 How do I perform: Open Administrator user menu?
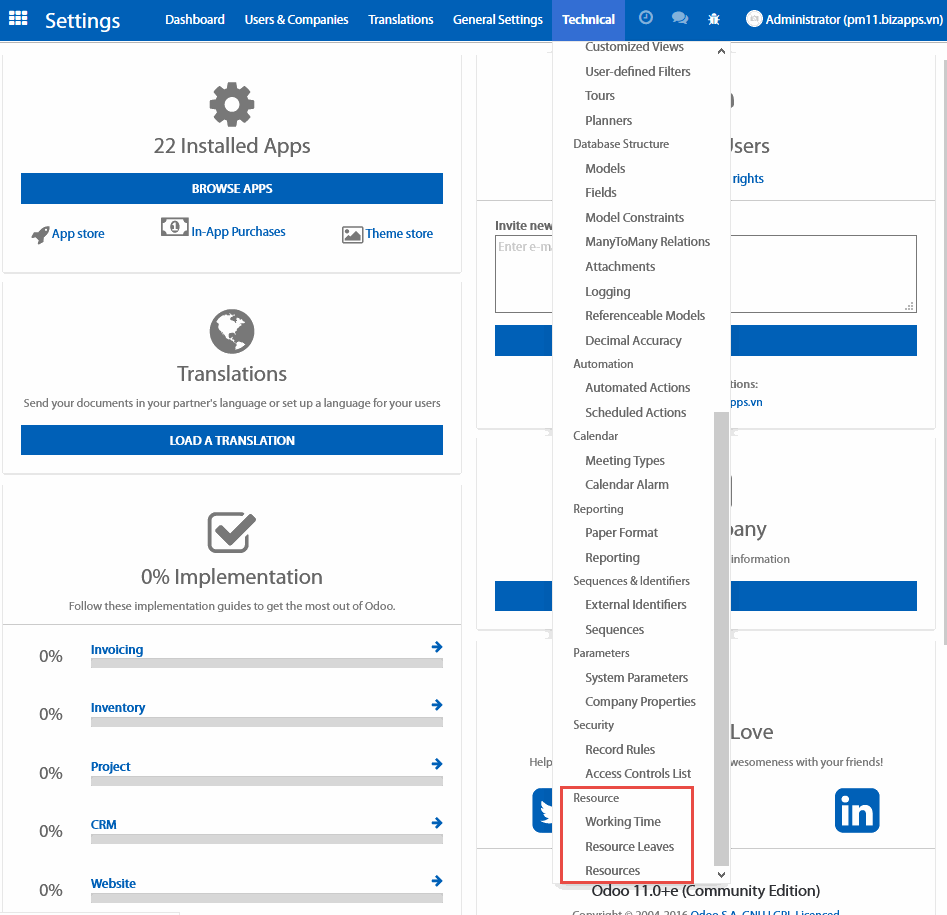click(x=845, y=19)
